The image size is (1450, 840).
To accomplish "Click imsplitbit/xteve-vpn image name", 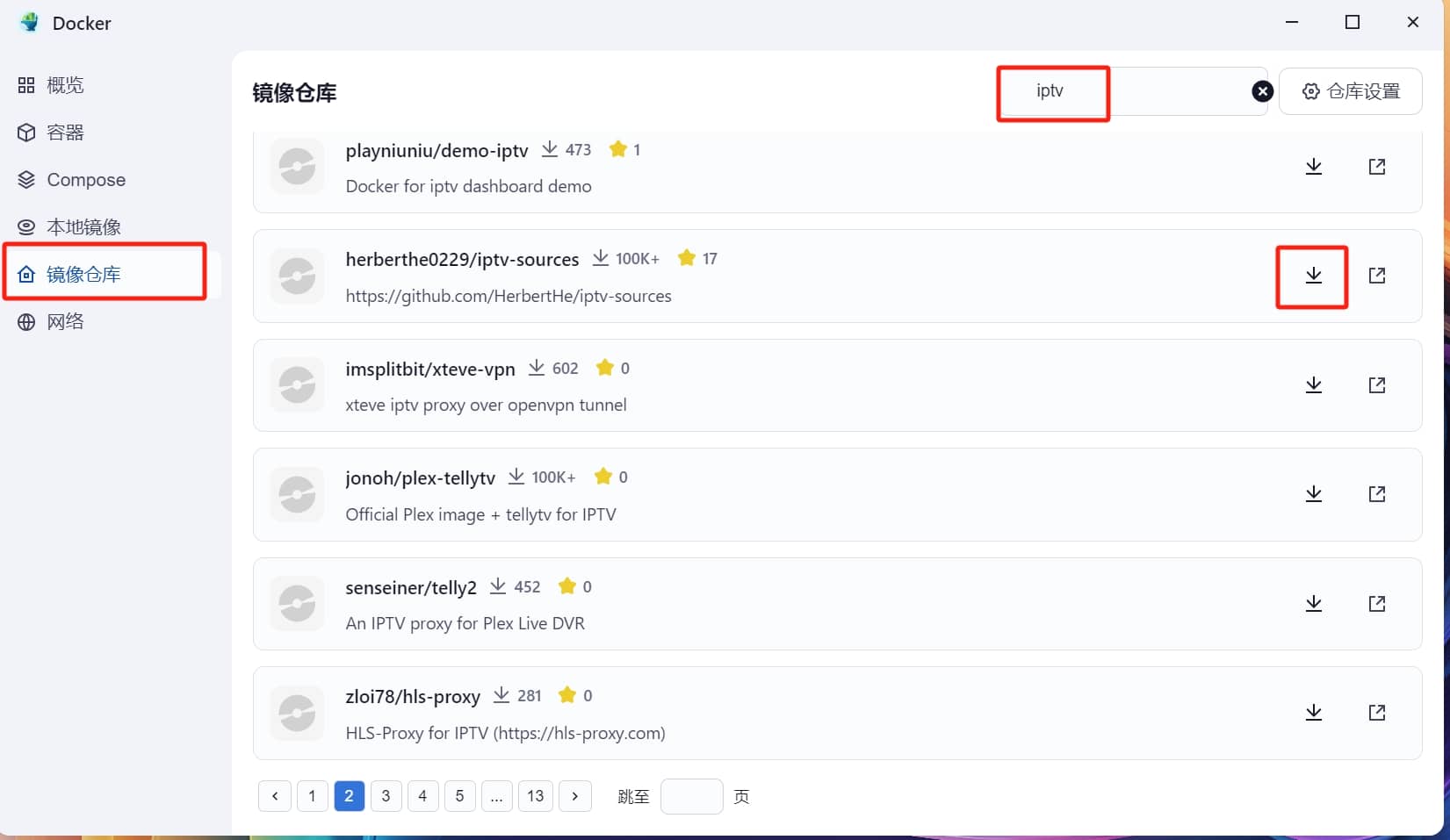I will coord(430,370).
